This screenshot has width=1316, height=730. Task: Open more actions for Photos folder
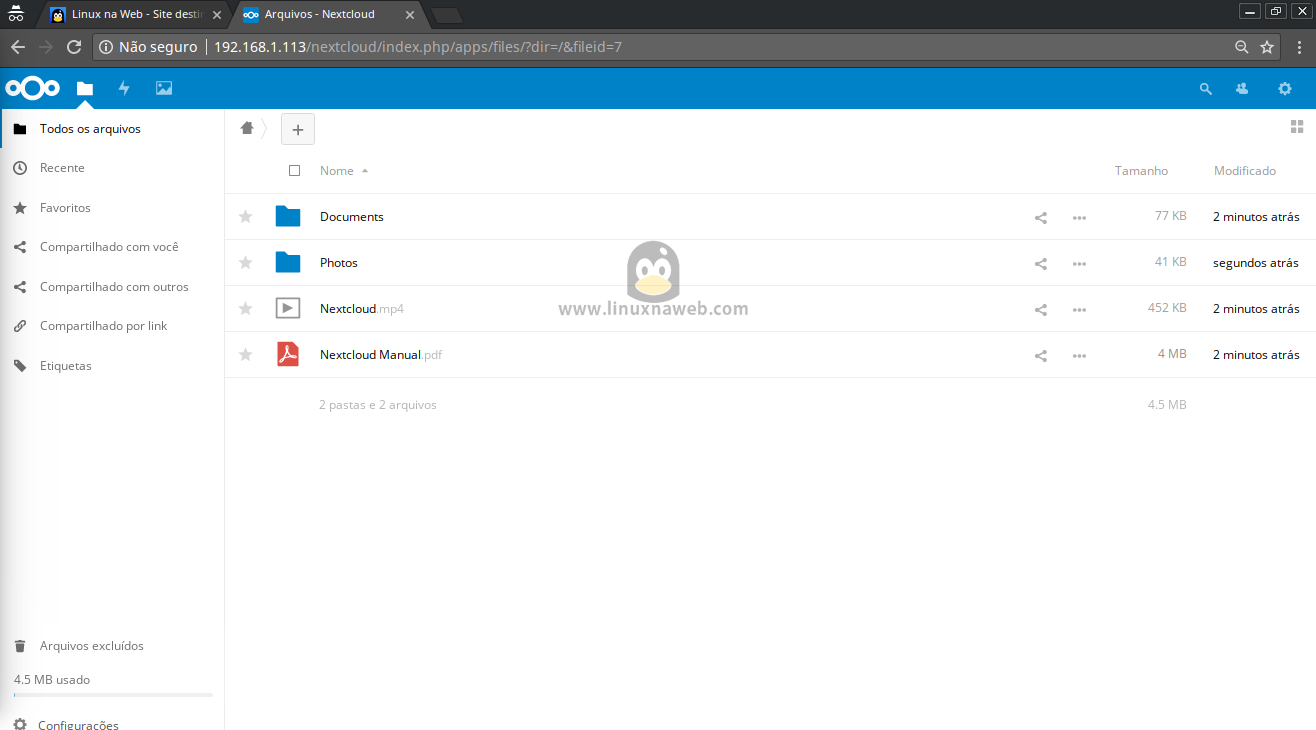point(1079,263)
